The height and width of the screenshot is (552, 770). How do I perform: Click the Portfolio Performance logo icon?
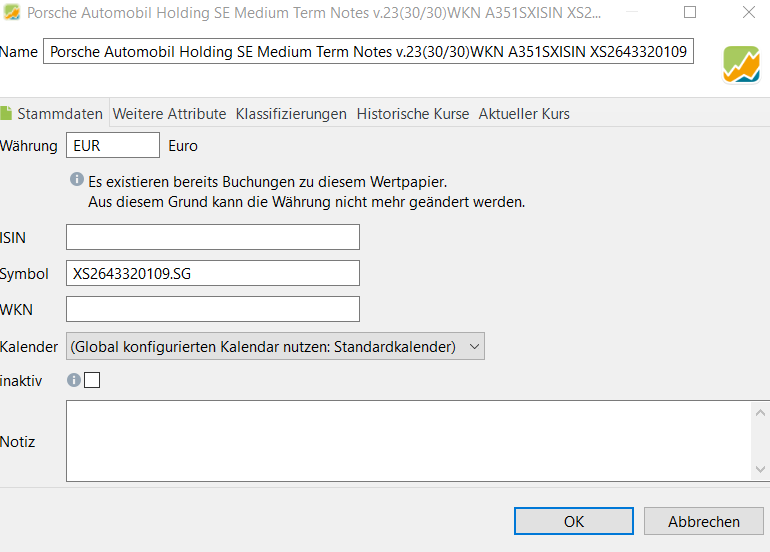(x=742, y=64)
